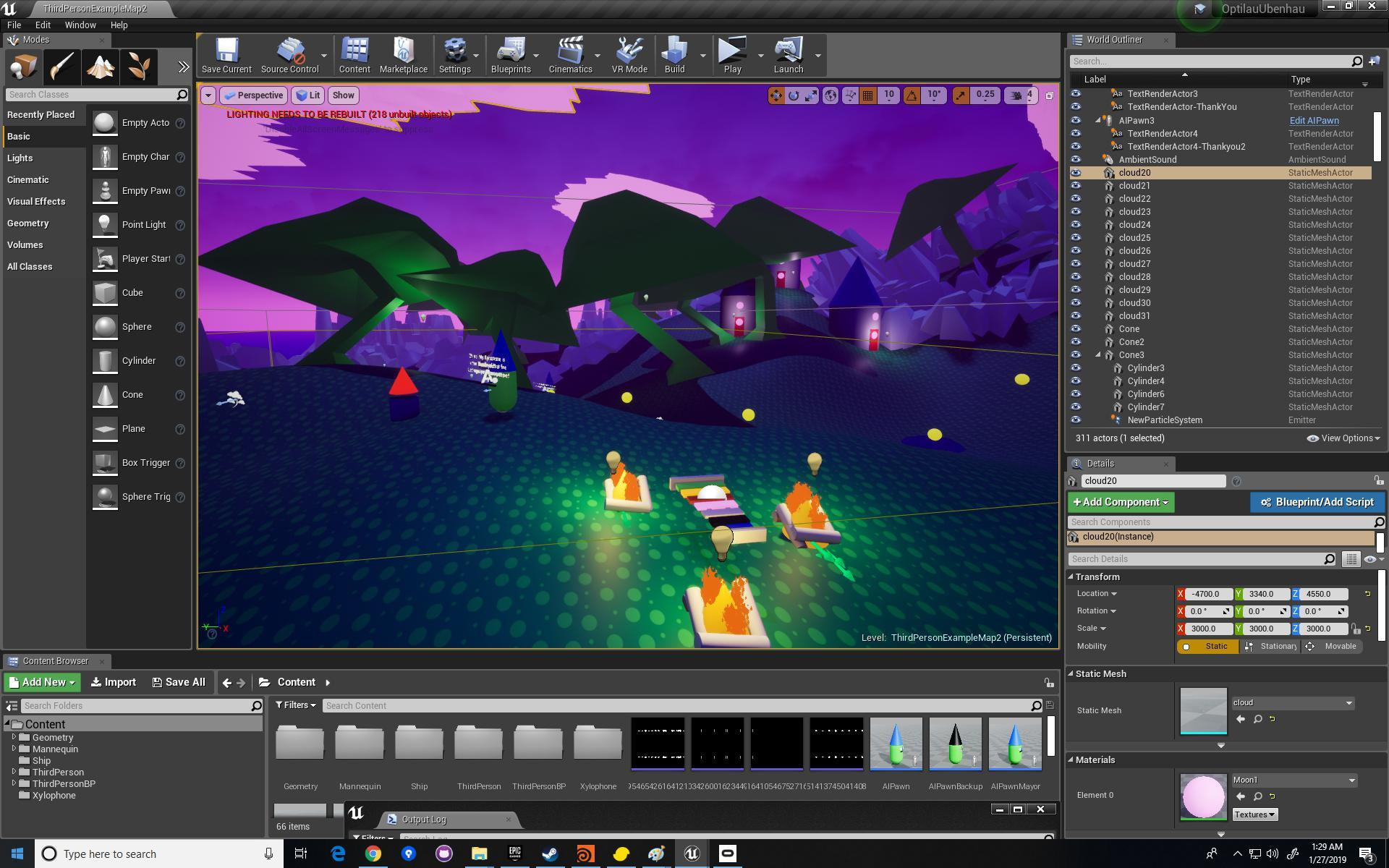The width and height of the screenshot is (1389, 868).
Task: Collapse the Cone3 tree item
Action: [1098, 355]
